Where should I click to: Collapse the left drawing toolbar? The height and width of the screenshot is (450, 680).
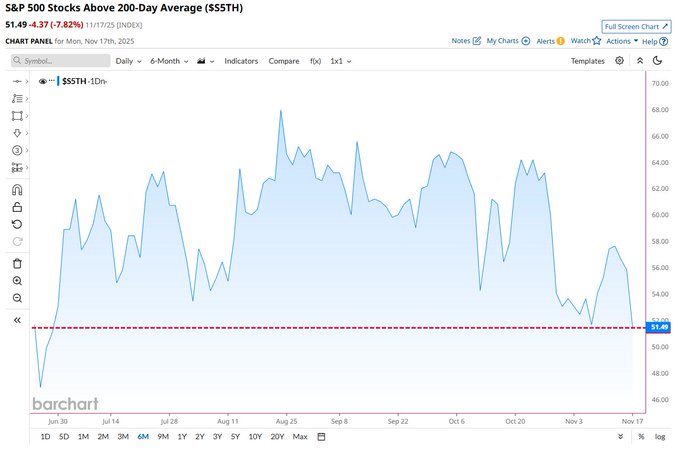17,320
